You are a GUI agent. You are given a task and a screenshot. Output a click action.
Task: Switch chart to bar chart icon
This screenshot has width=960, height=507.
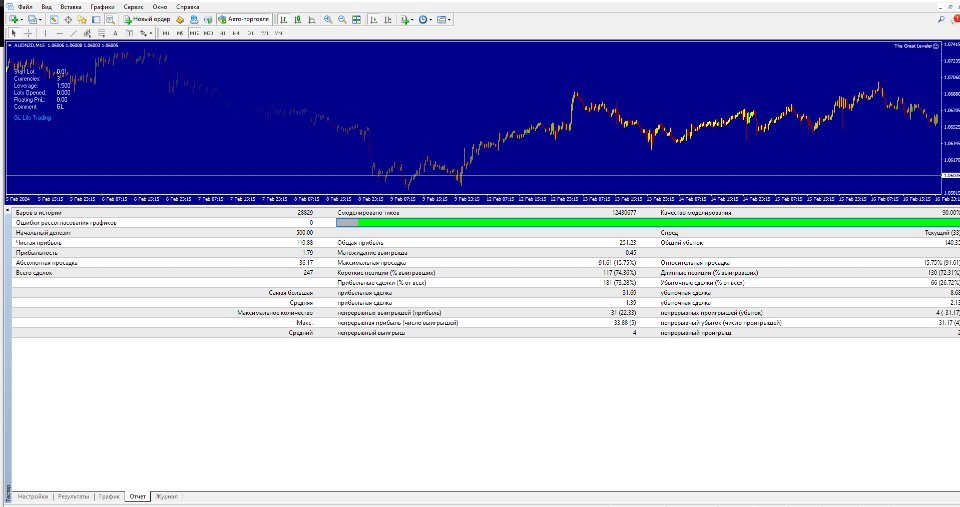click(283, 20)
